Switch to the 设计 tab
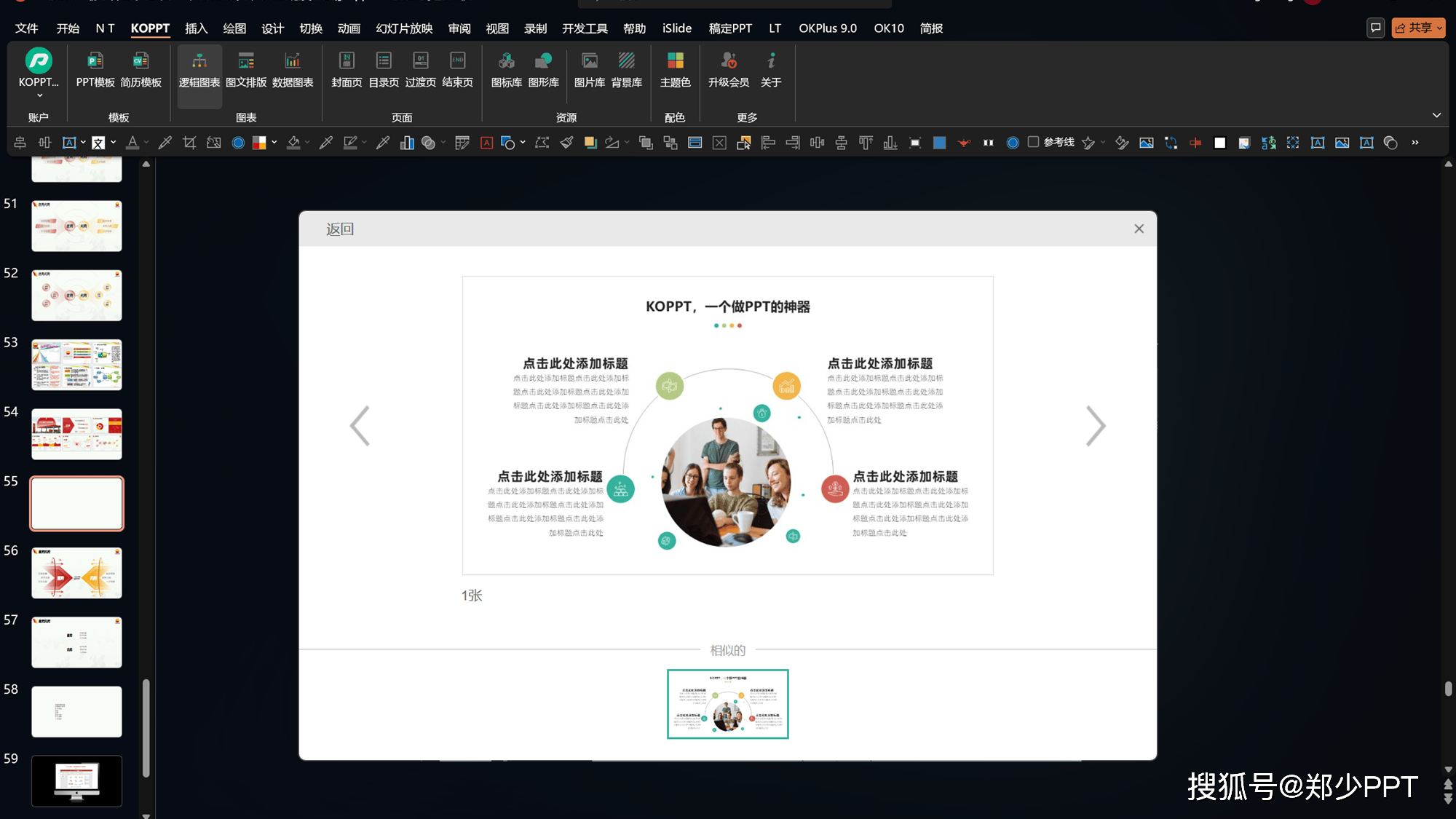The height and width of the screenshot is (819, 1456). [272, 28]
